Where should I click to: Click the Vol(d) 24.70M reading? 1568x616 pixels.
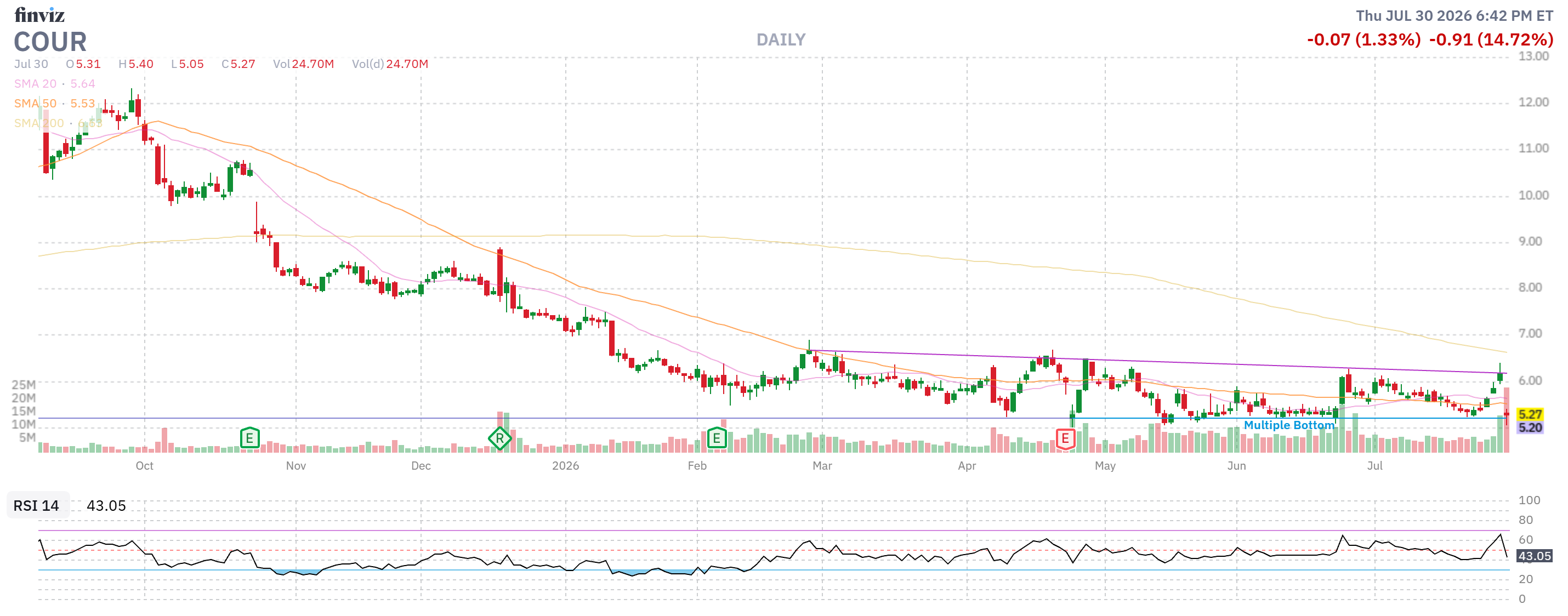tap(390, 64)
